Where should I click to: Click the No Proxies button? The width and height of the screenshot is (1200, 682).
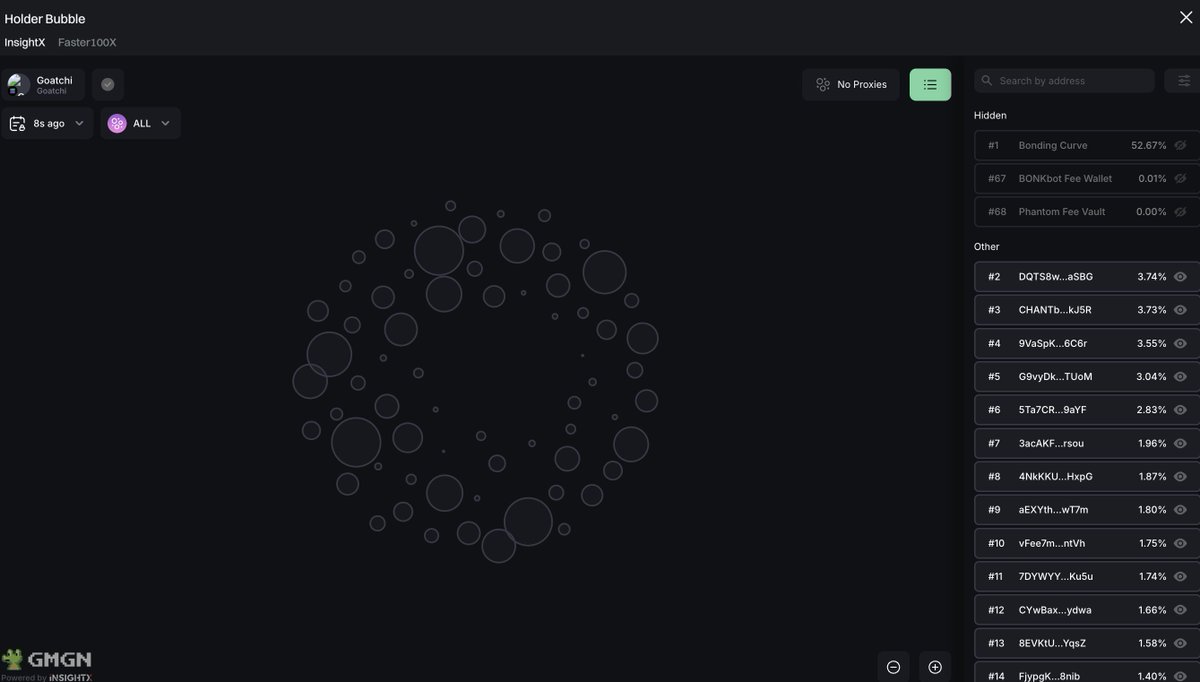tap(851, 84)
